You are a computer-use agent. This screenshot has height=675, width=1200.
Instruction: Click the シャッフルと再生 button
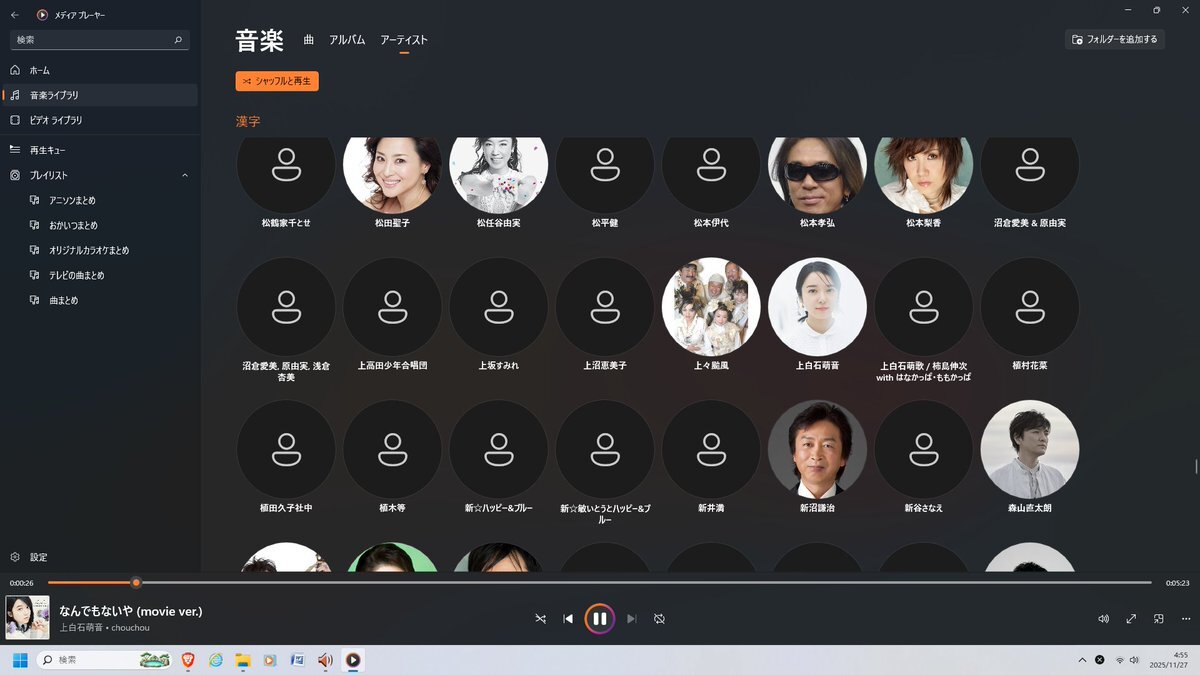point(277,81)
